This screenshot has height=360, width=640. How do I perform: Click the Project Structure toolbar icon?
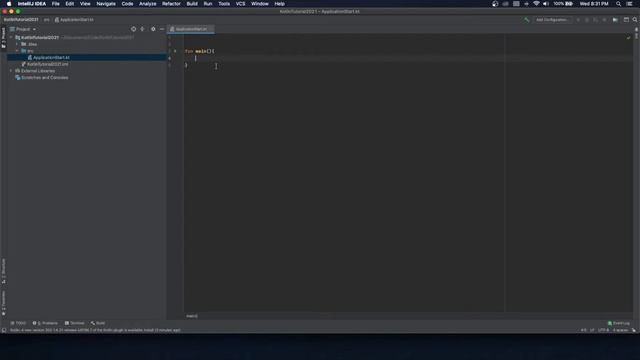tap(615, 20)
